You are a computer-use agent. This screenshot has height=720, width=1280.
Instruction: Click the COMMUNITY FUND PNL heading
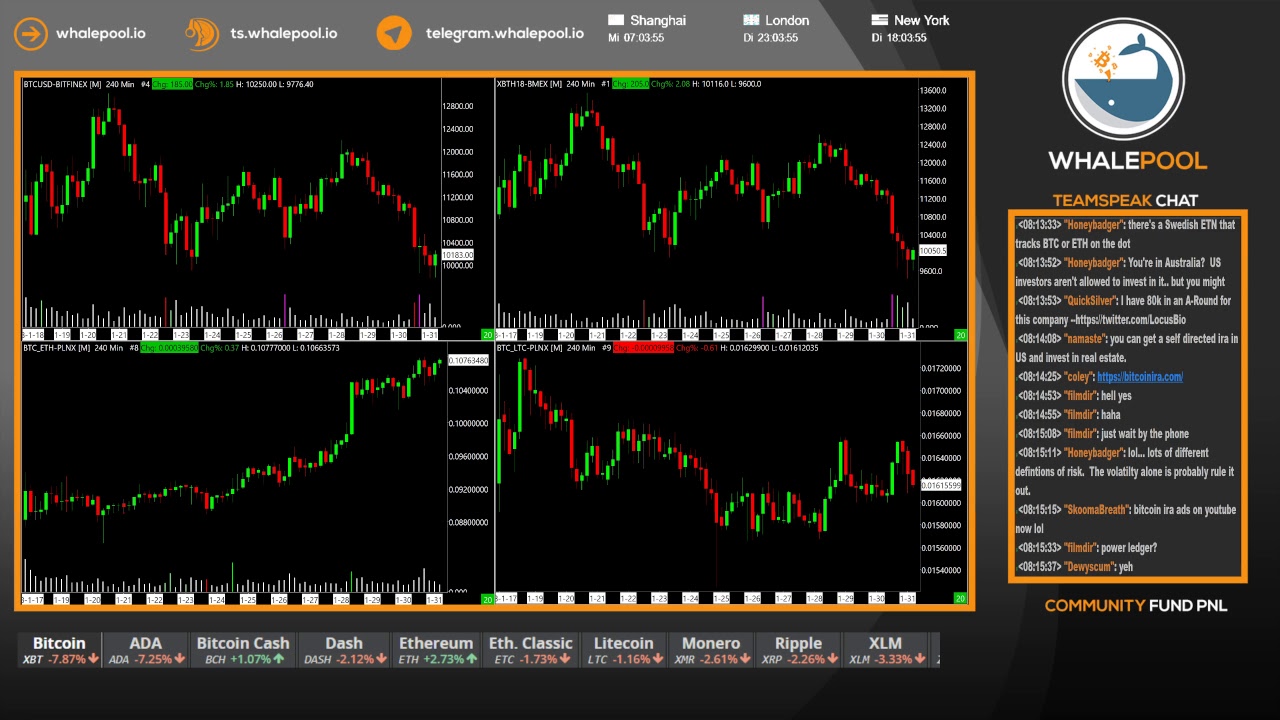[x=1136, y=605]
